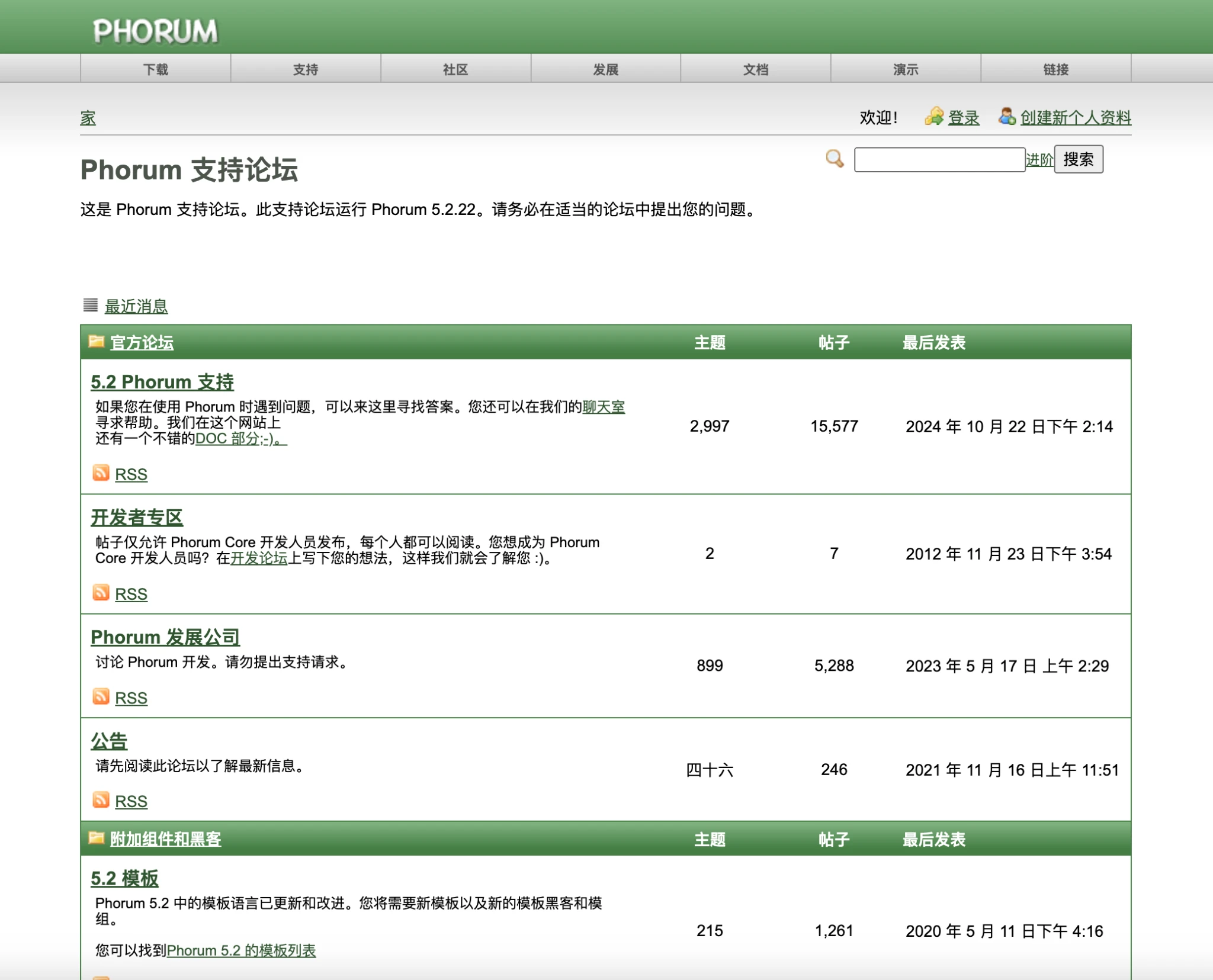Click the 家 home breadcrumb link
This screenshot has height=980, width=1213.
(88, 118)
